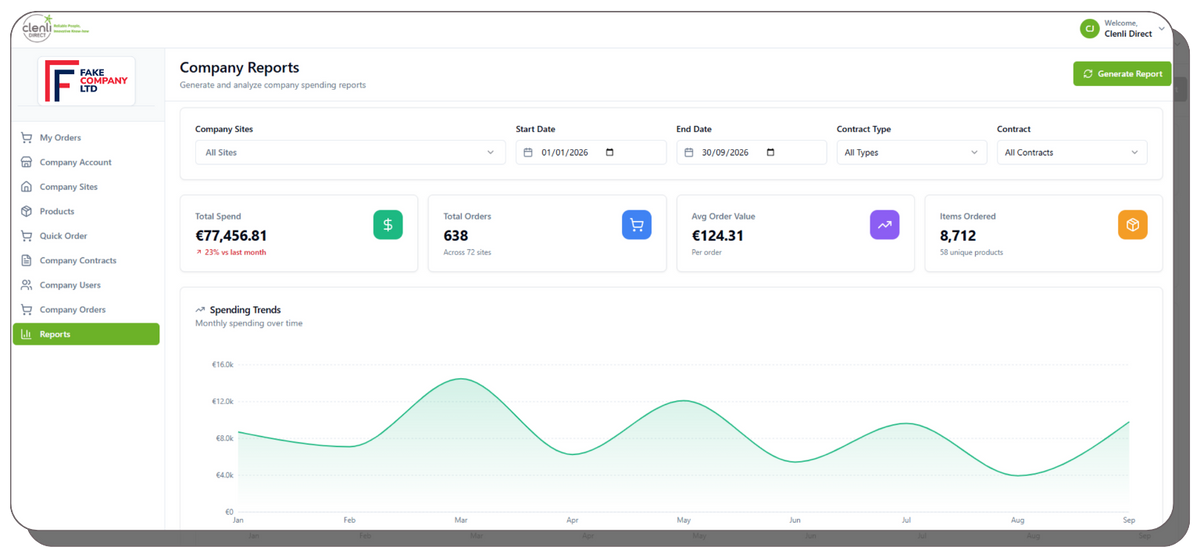Click the Products box icon

tap(27, 211)
